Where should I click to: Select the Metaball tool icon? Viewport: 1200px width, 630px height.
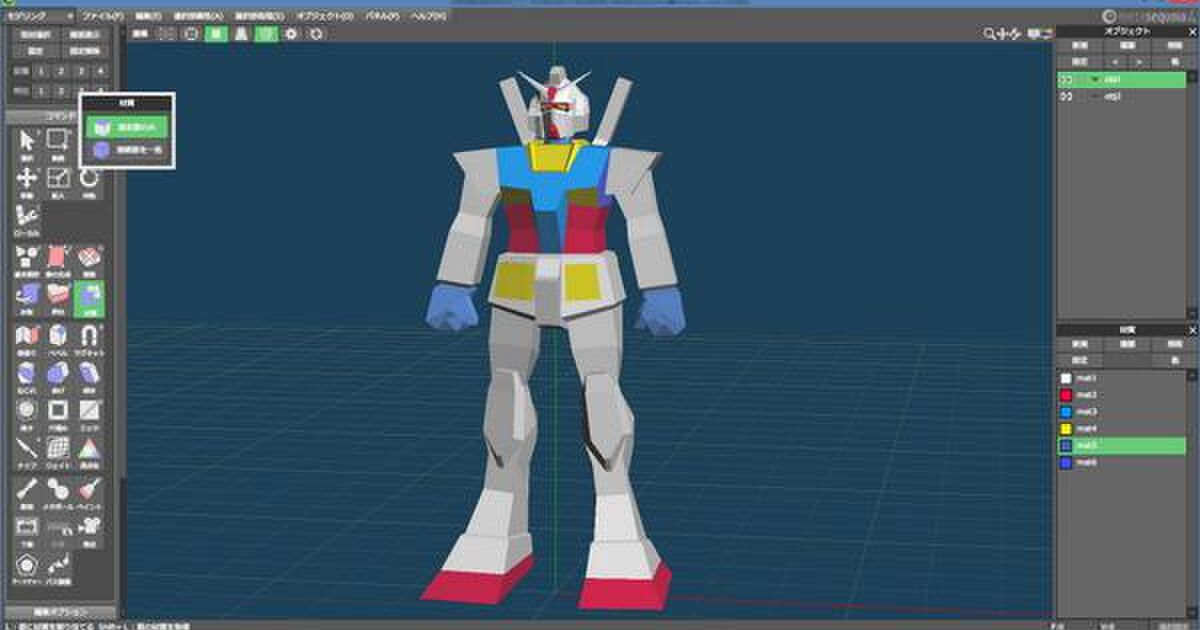tap(58, 493)
